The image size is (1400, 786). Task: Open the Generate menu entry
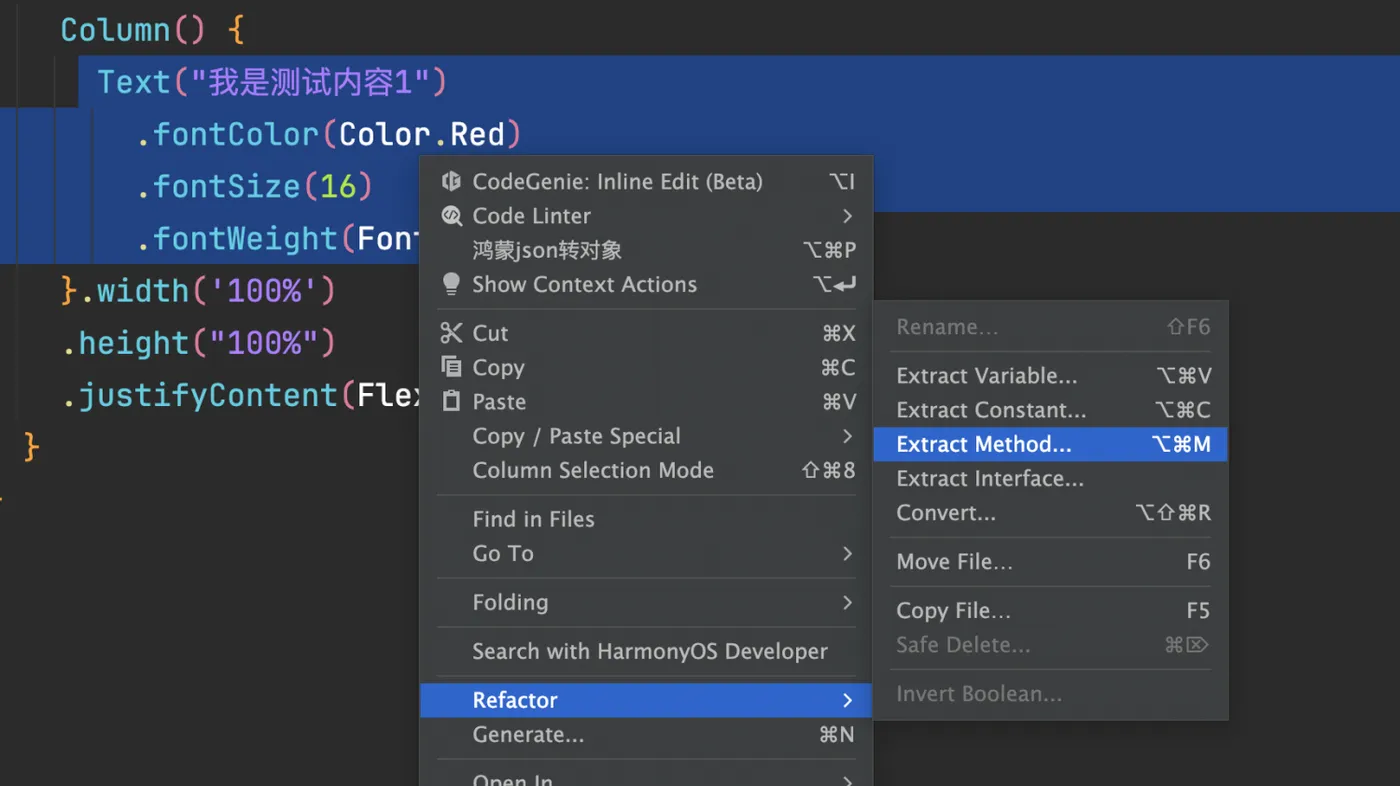[x=646, y=735]
